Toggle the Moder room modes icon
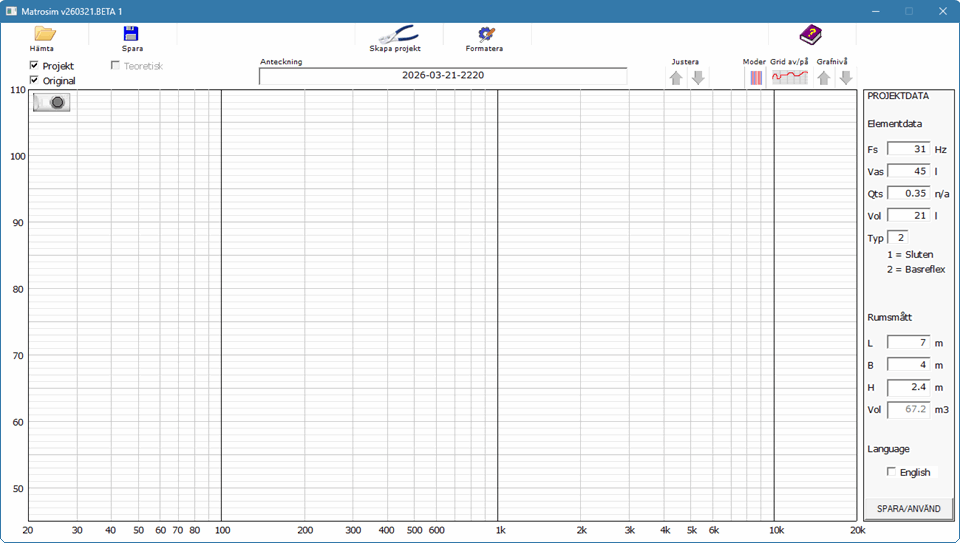The width and height of the screenshot is (960, 543). [x=755, y=78]
